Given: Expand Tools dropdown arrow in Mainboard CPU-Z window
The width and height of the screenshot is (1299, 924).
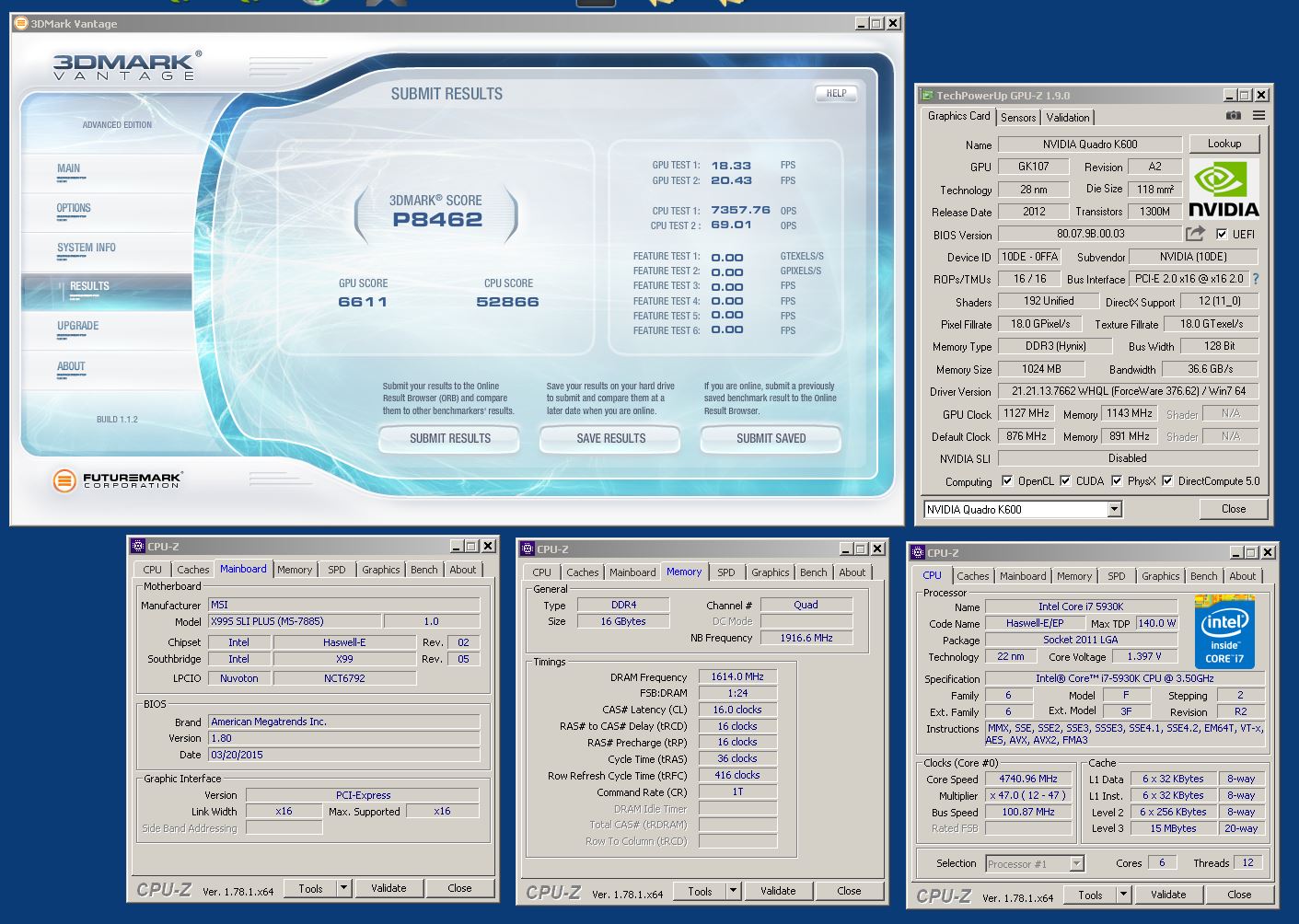Looking at the screenshot, I should 343,888.
